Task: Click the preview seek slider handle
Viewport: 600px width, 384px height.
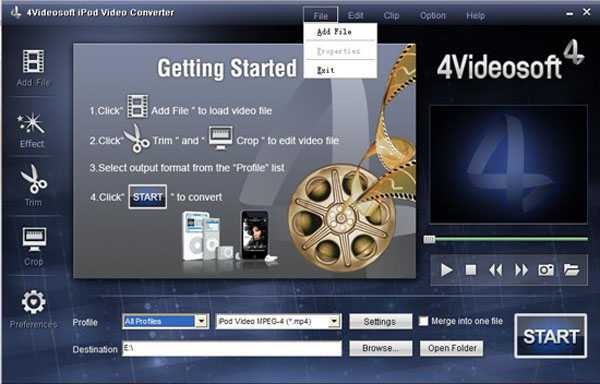Action: point(429,239)
